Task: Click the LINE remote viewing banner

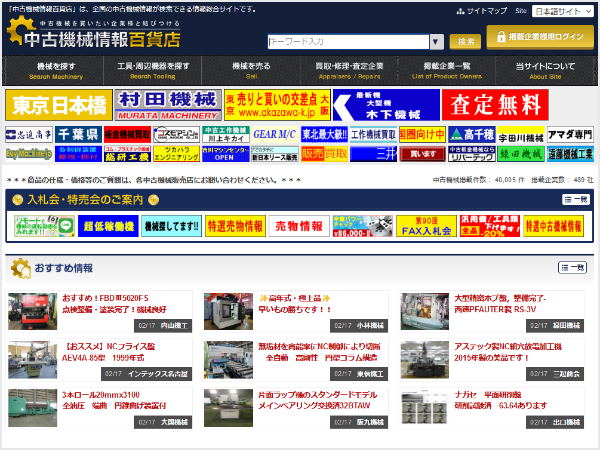Action: click(44, 226)
